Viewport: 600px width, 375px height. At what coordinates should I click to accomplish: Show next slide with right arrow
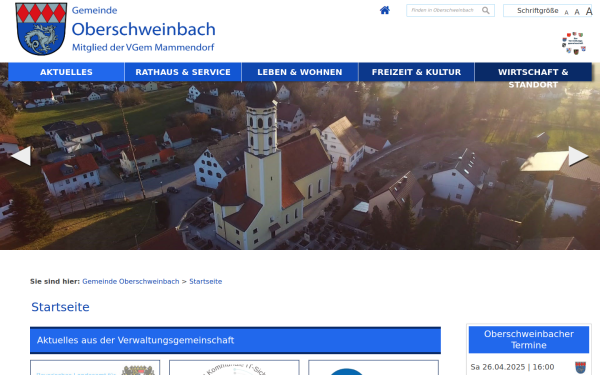point(579,156)
